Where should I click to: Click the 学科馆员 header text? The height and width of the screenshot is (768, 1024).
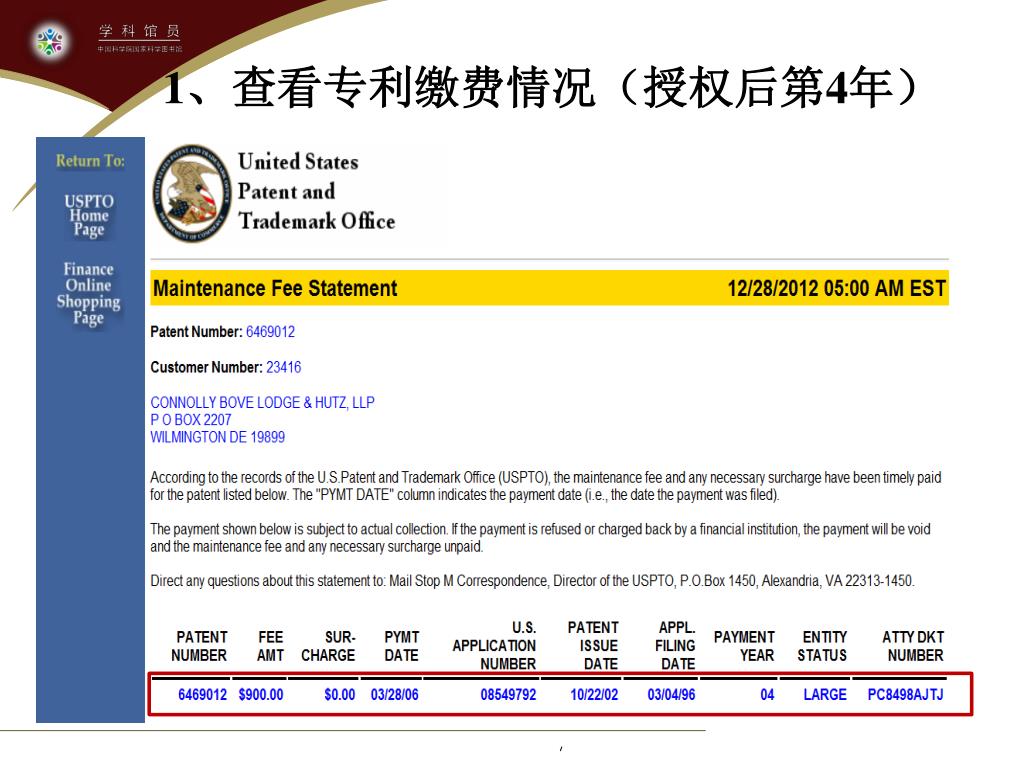point(139,31)
